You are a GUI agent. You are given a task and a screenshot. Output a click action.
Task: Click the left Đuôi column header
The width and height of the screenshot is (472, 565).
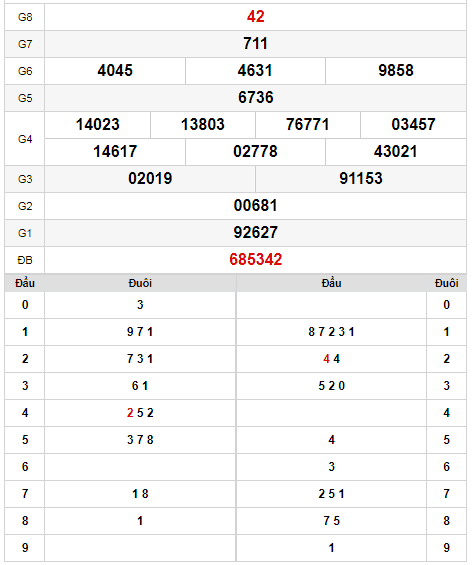[x=140, y=283]
